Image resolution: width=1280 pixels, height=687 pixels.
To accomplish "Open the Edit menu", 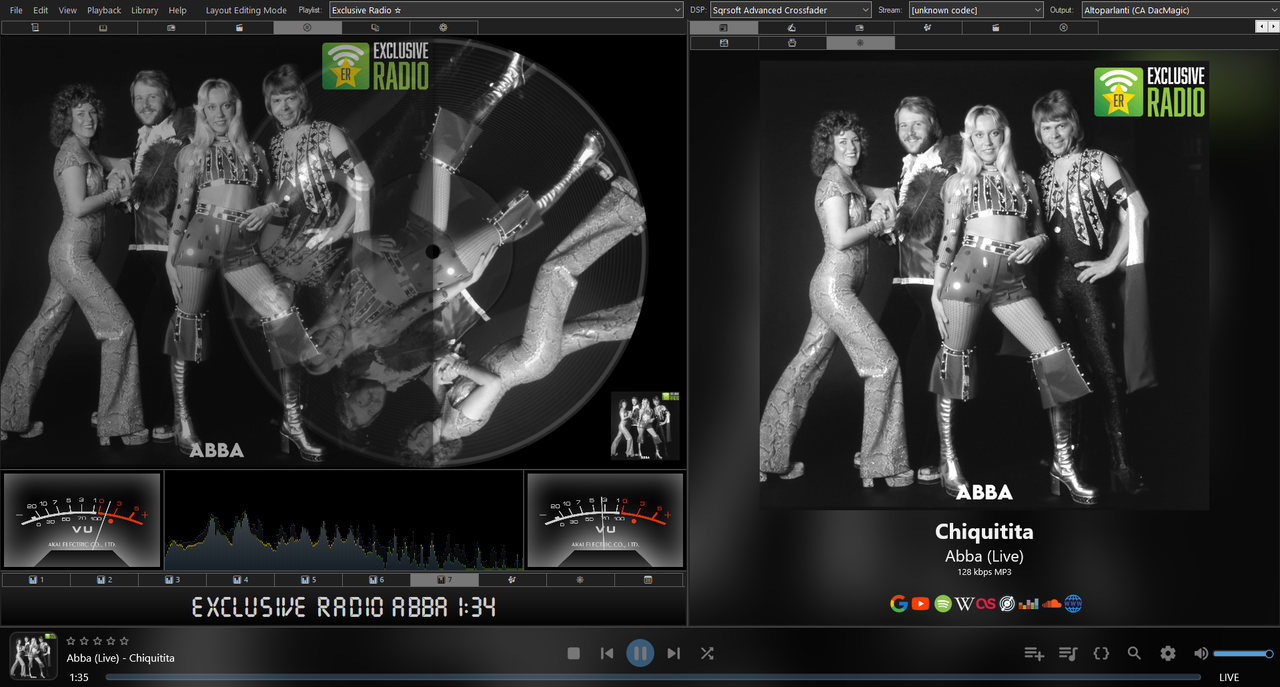I will (40, 10).
